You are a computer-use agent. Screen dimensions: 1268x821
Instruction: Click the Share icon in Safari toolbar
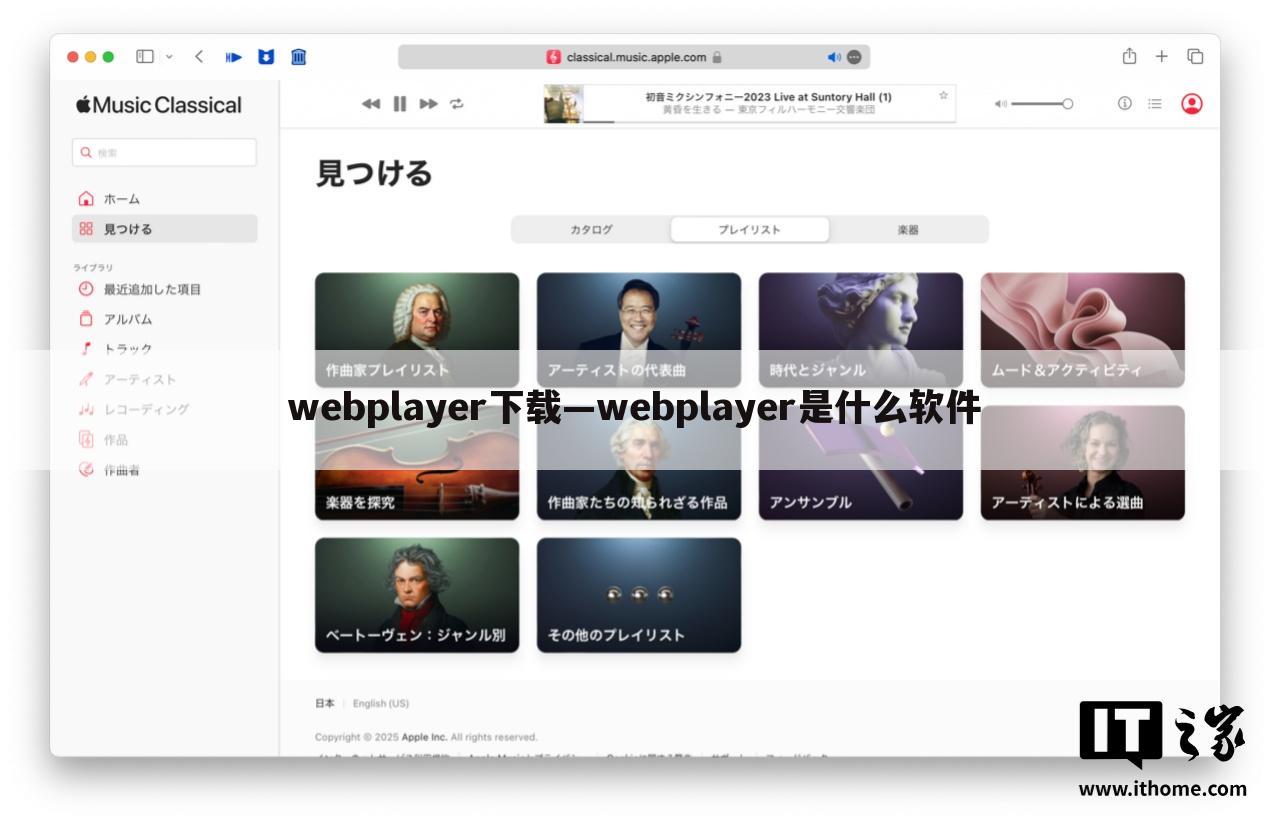(1129, 56)
